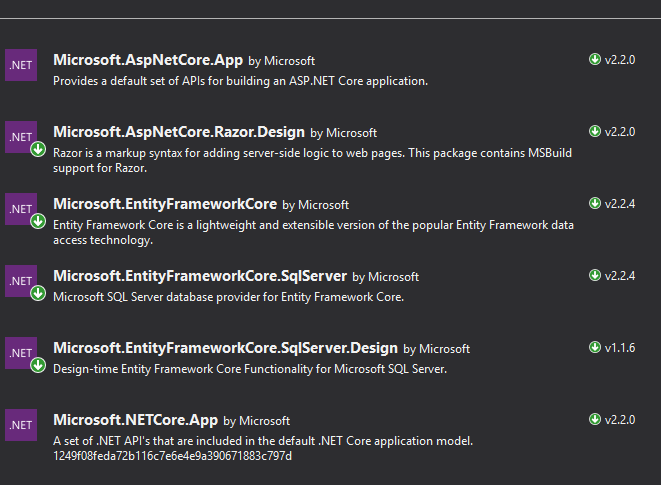Select the Microsoft.EntityFrameworkCore.SqlServer package title
Screen dimensions: 661x485
(200, 276)
